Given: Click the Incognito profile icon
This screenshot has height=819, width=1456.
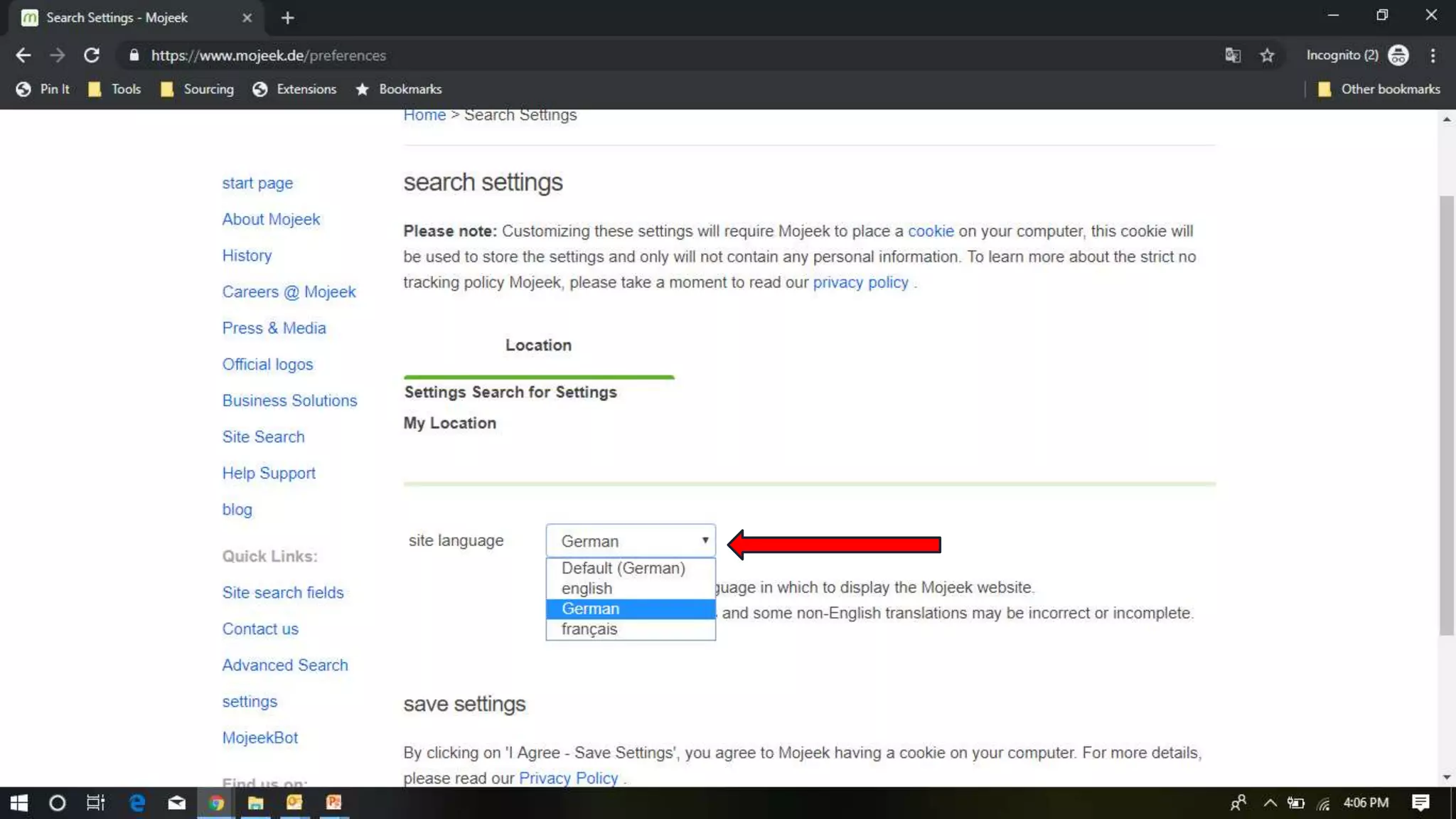Looking at the screenshot, I should (1398, 55).
